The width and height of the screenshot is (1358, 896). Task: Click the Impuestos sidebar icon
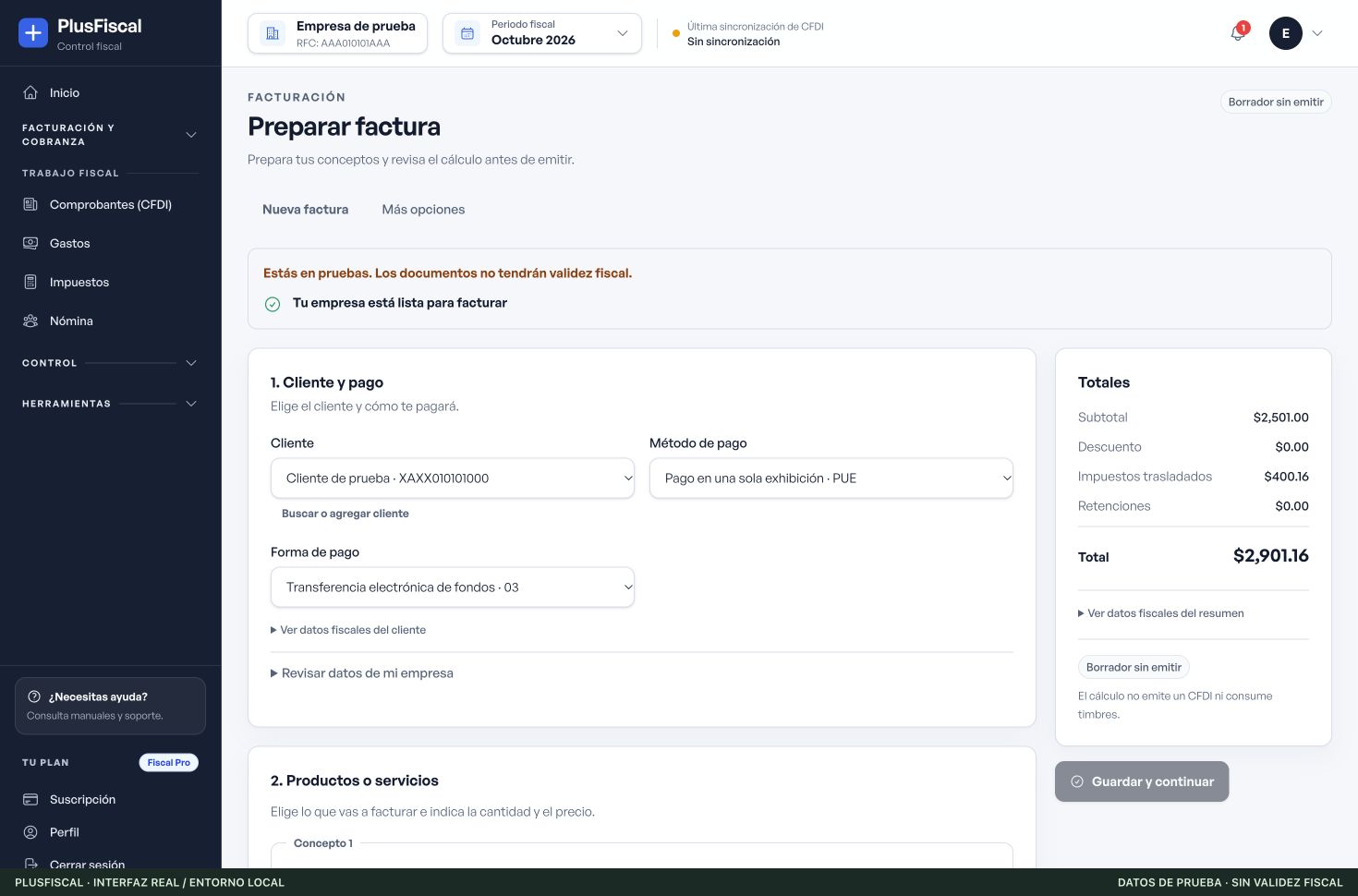pyautogui.click(x=30, y=282)
